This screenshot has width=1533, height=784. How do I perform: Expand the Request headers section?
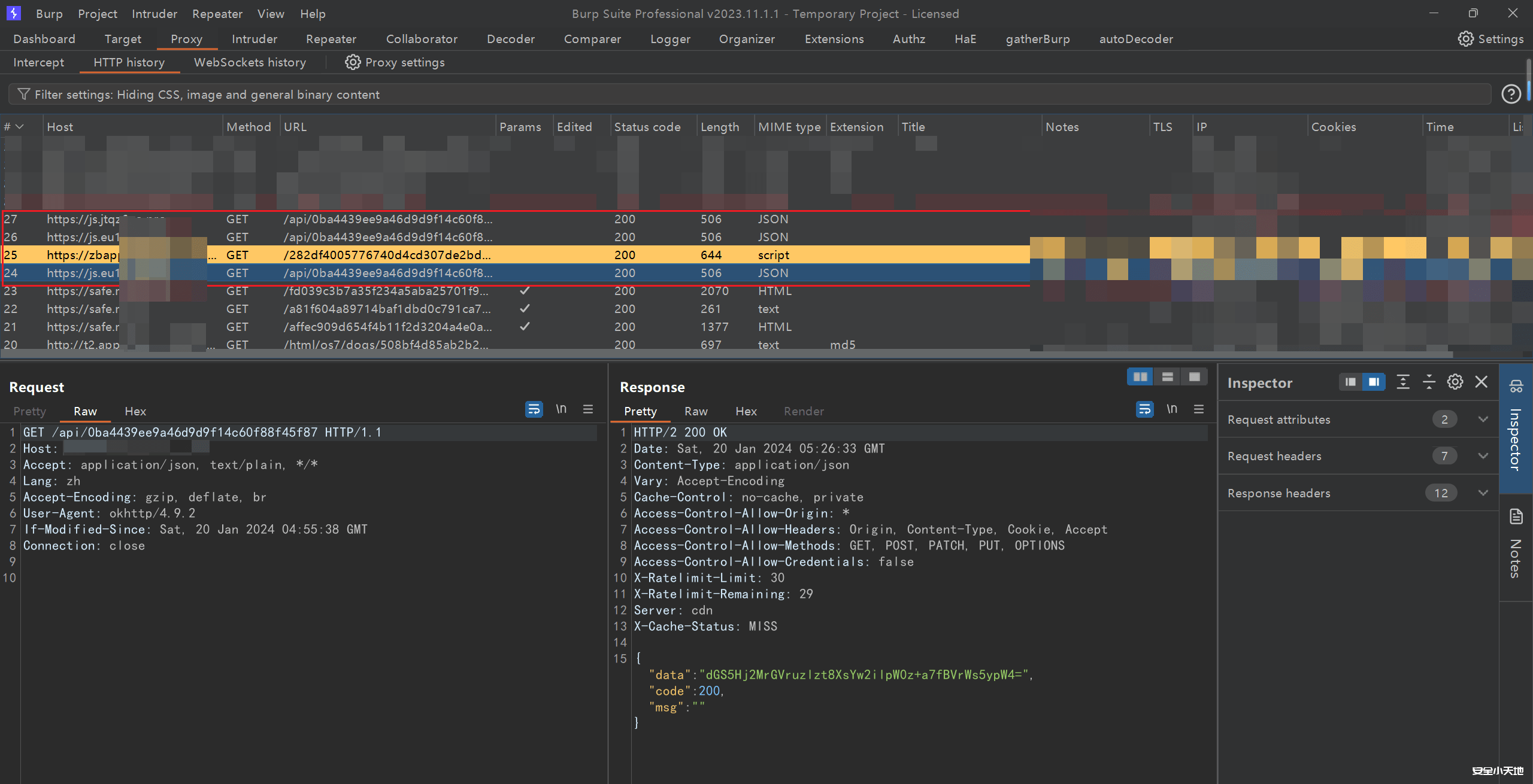[1483, 456]
